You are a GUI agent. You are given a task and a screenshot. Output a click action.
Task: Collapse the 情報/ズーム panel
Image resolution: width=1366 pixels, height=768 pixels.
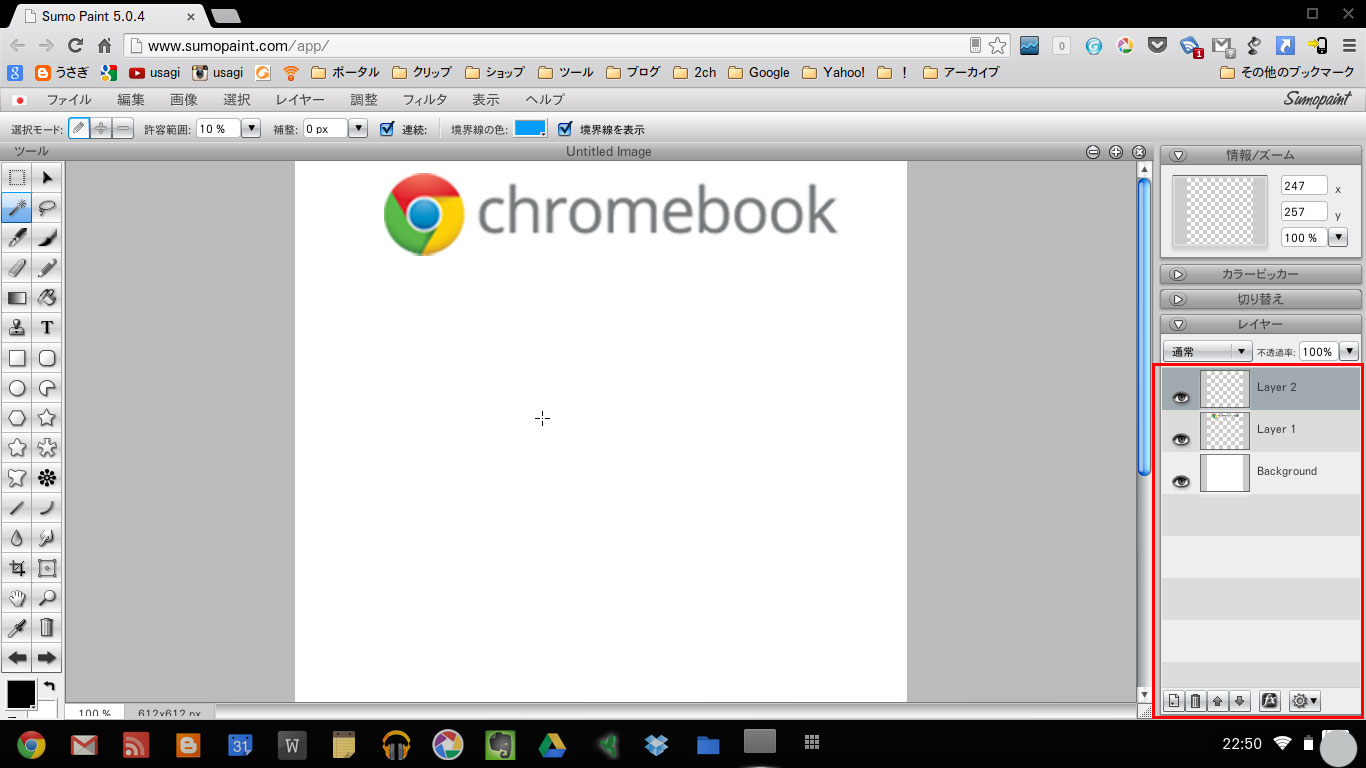coord(1177,155)
